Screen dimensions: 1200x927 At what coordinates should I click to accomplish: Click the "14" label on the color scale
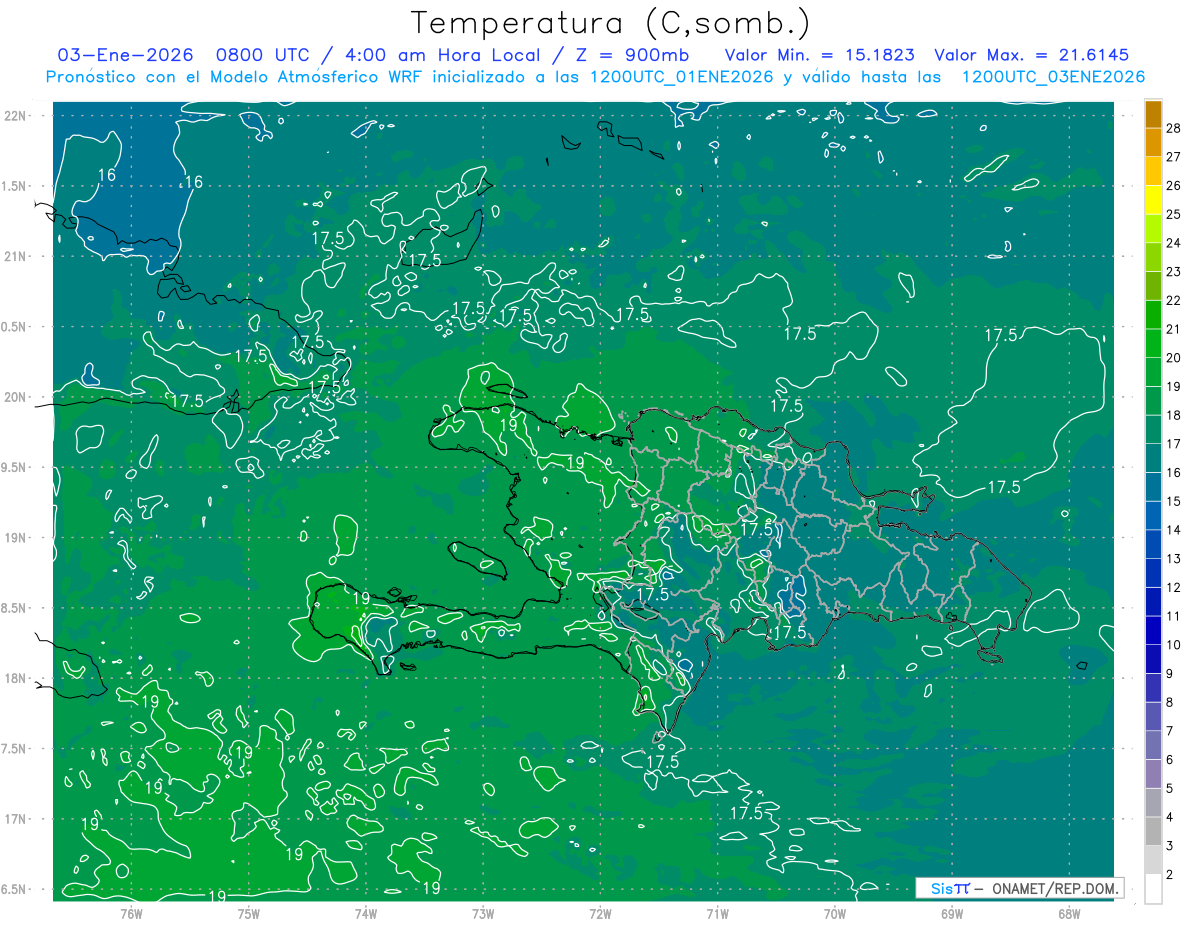point(1174,530)
